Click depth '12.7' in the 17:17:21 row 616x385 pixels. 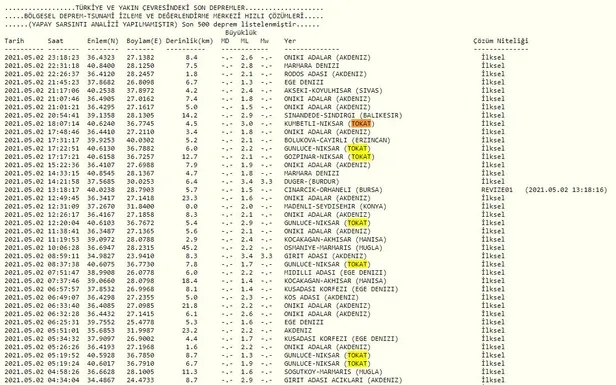(190, 157)
